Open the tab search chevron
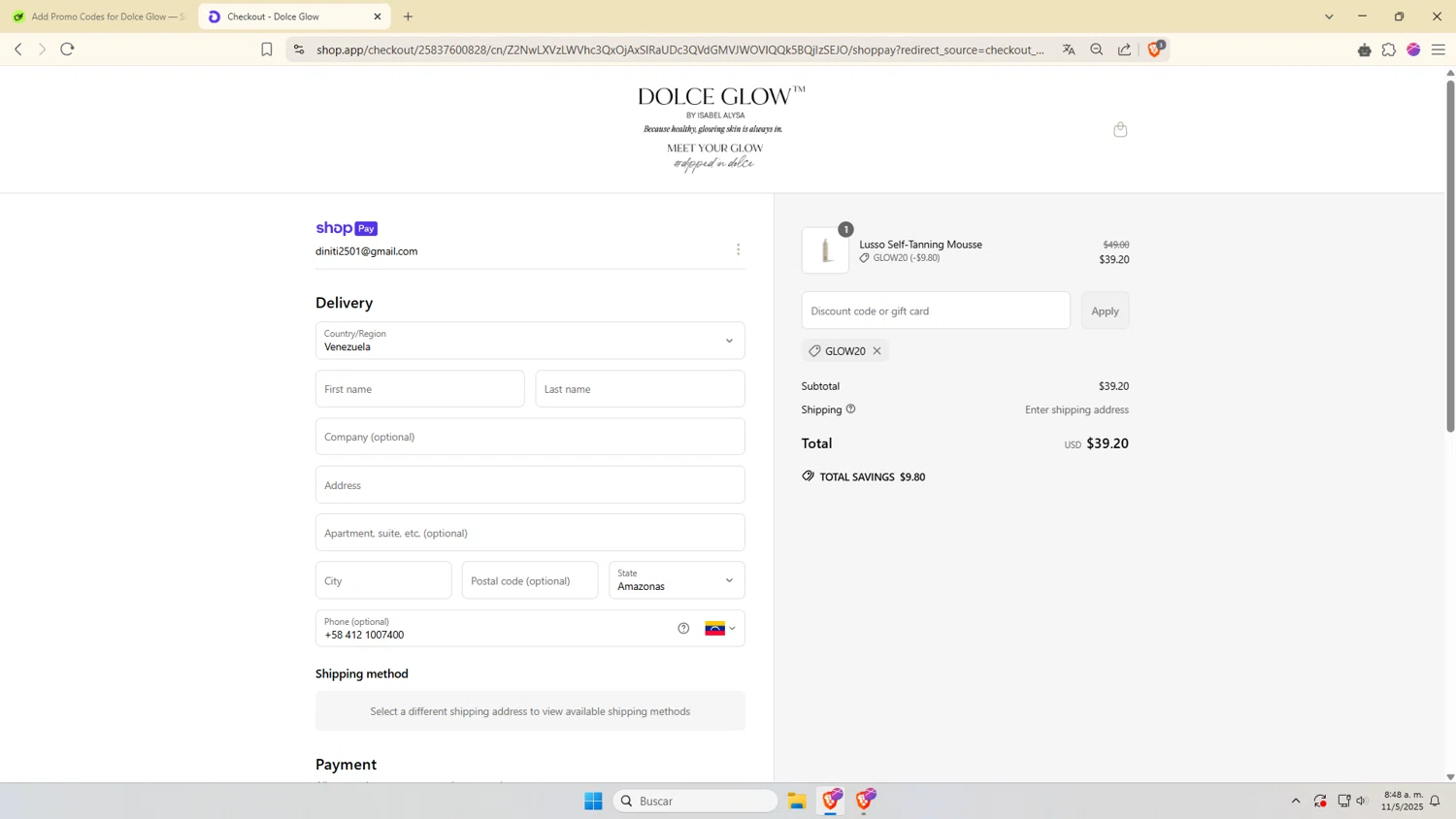1456x819 pixels. coord(1329,16)
